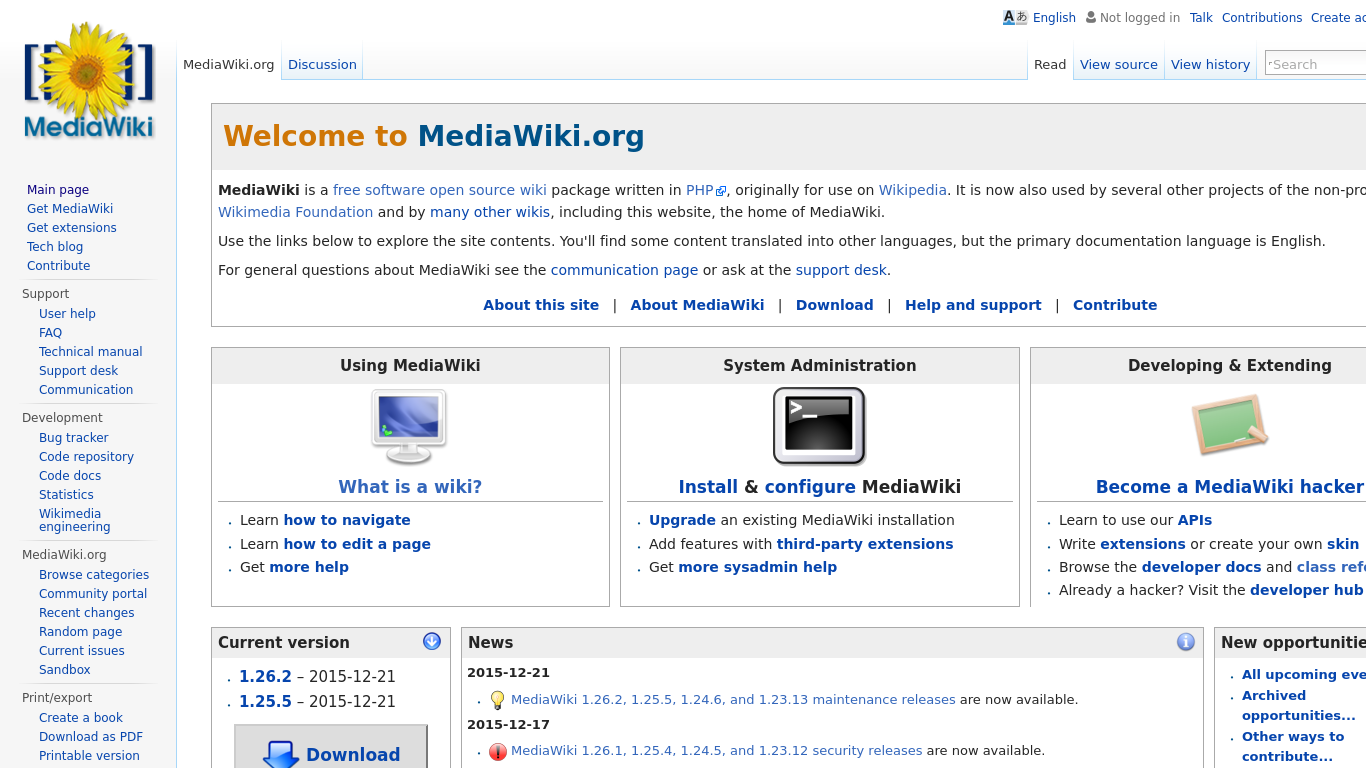Open Current issues sidebar link
Viewport: 1366px width, 768px height.
[x=82, y=651]
